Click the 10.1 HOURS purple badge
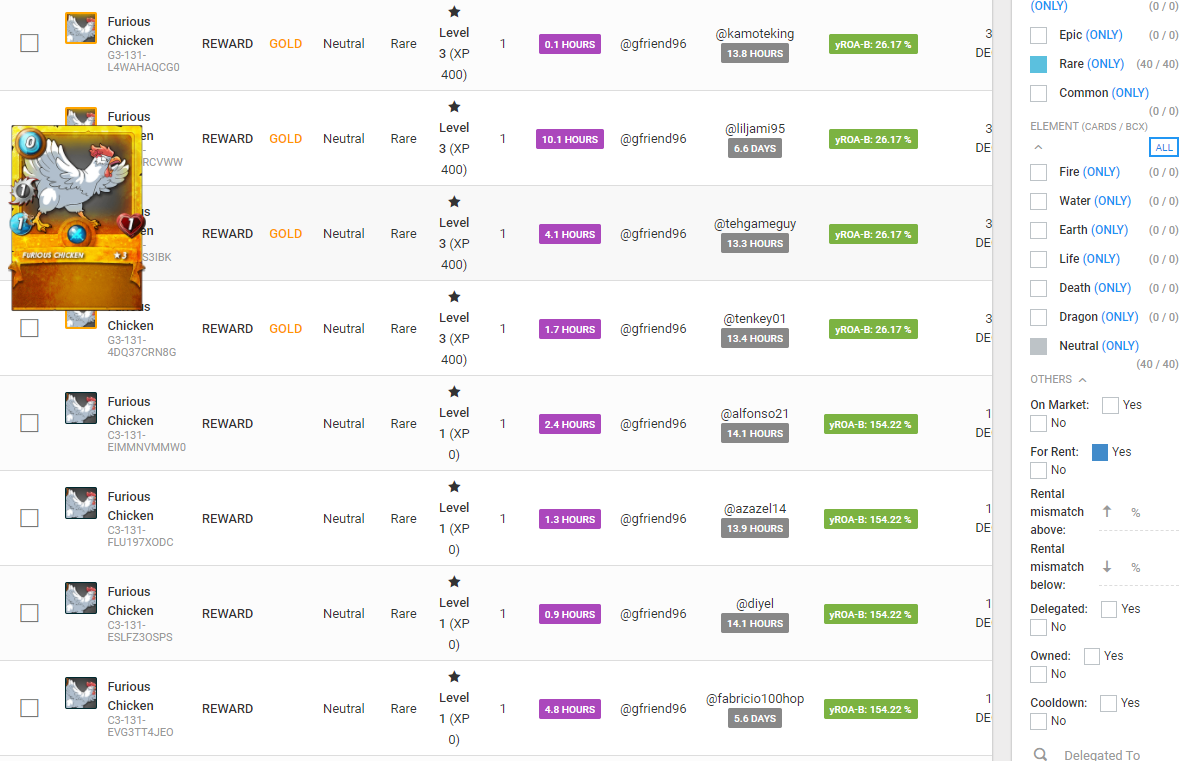Image resolution: width=1197 pixels, height=761 pixels. [x=569, y=139]
